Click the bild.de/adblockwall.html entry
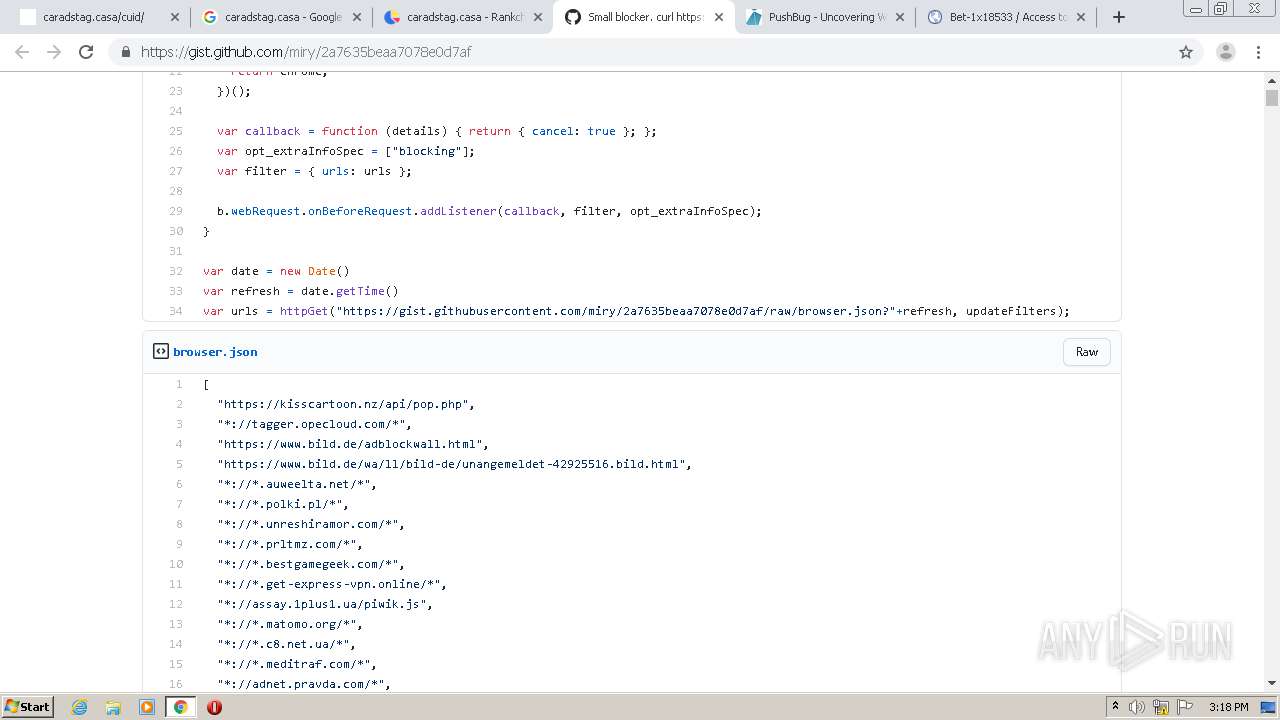 coord(352,444)
